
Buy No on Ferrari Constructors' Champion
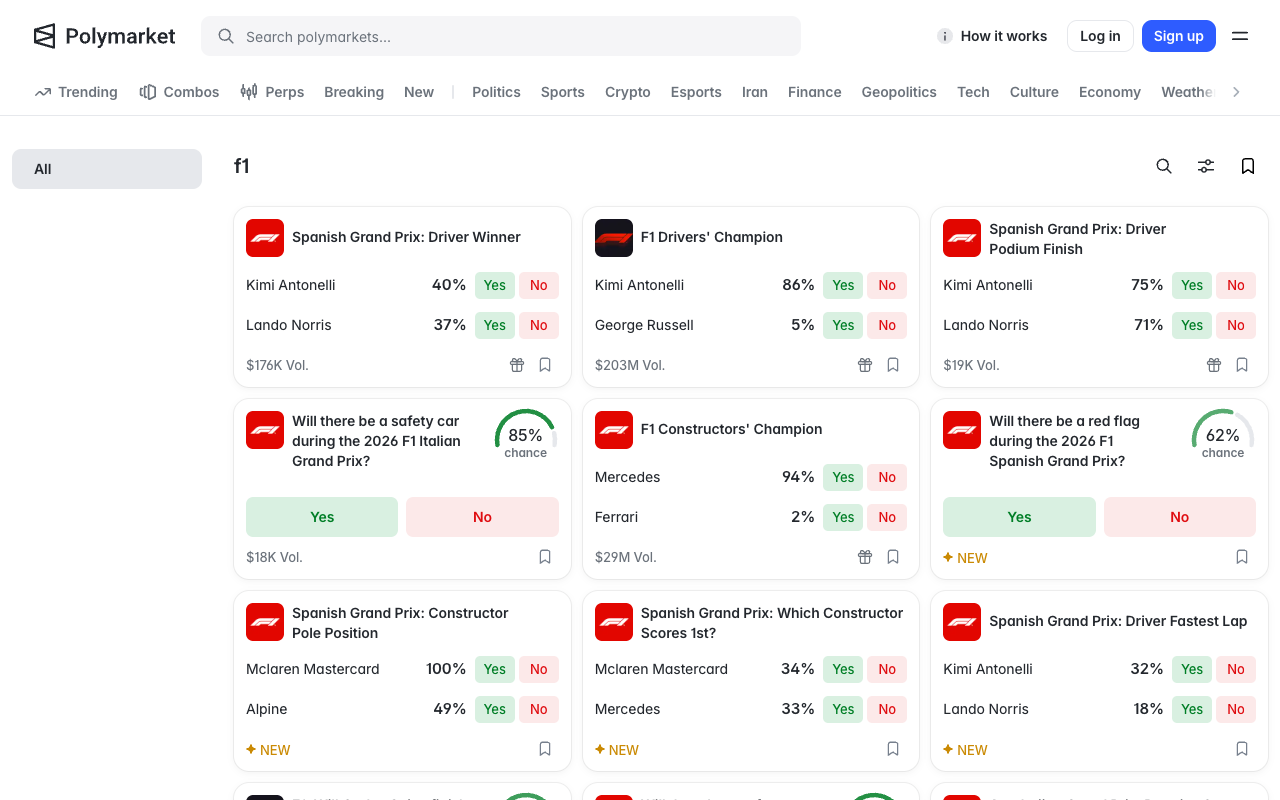click(x=887, y=517)
